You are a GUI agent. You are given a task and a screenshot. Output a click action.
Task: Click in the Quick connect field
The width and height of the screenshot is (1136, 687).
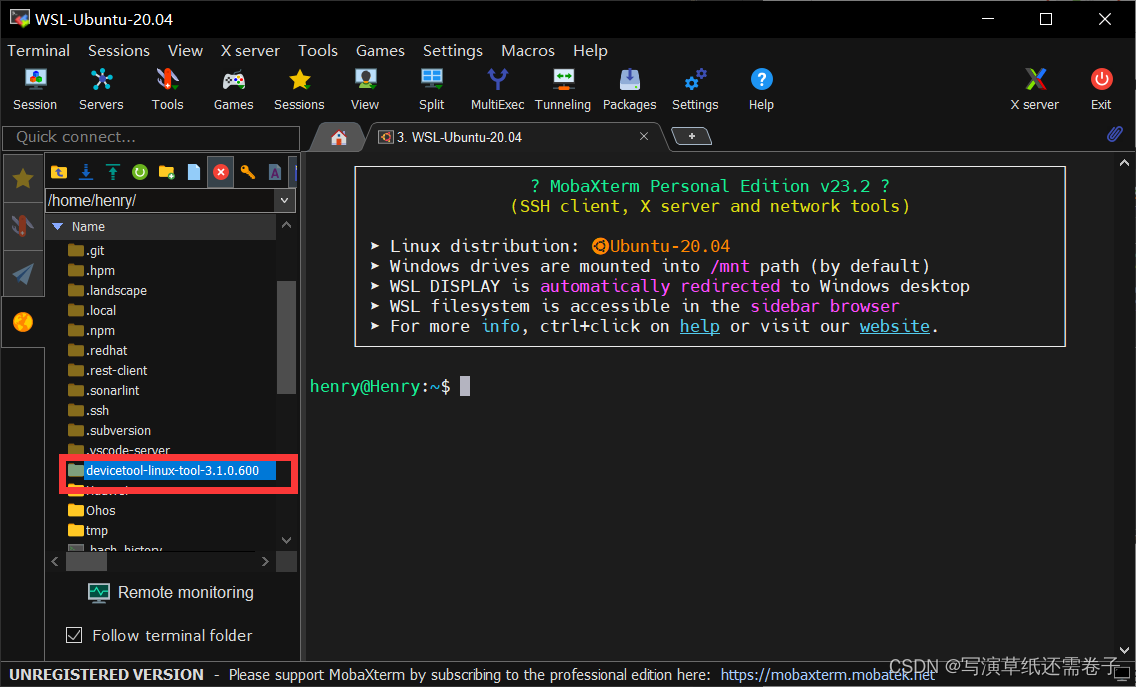click(151, 138)
